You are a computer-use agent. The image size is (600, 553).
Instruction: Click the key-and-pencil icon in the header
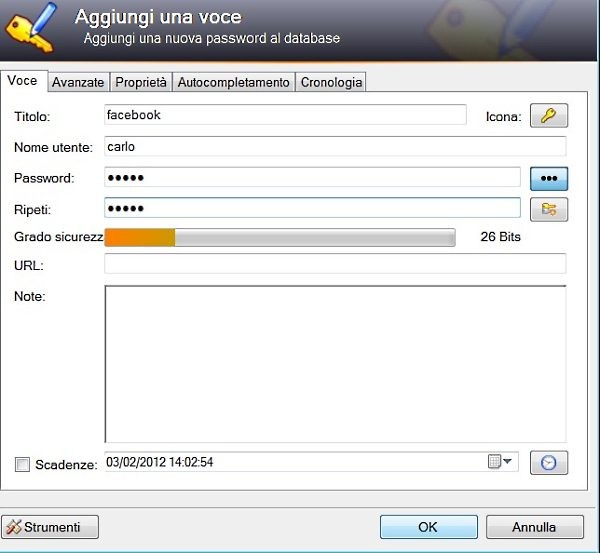(32, 27)
